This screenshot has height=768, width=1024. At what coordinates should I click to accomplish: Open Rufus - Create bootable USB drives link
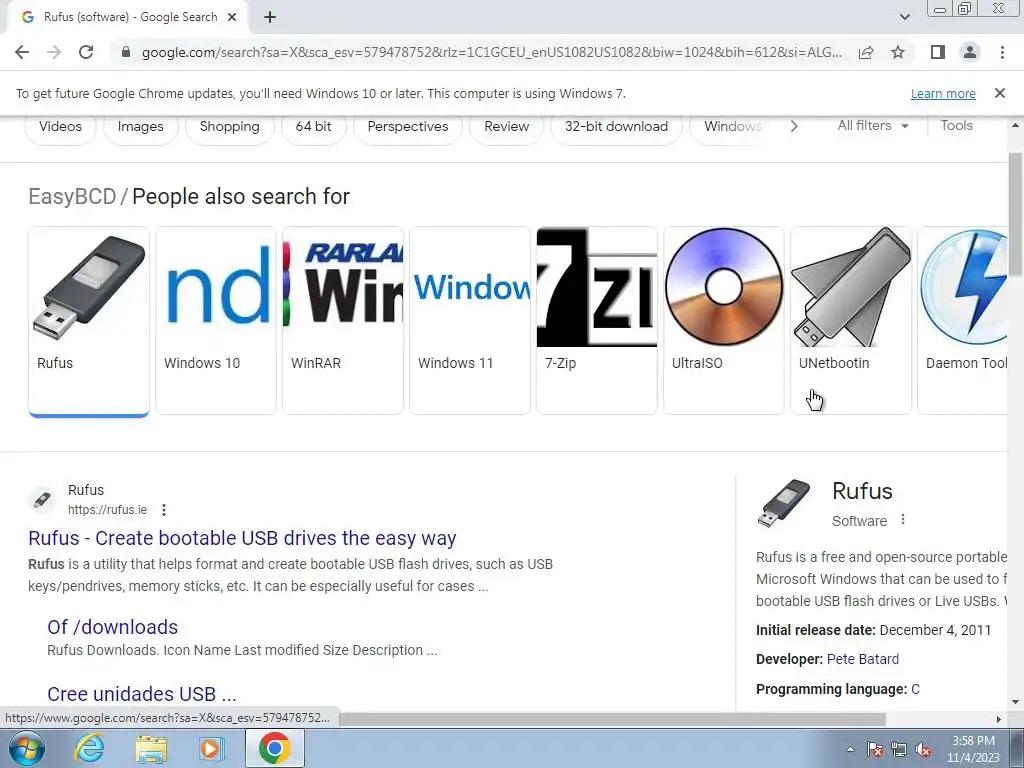tap(242, 538)
